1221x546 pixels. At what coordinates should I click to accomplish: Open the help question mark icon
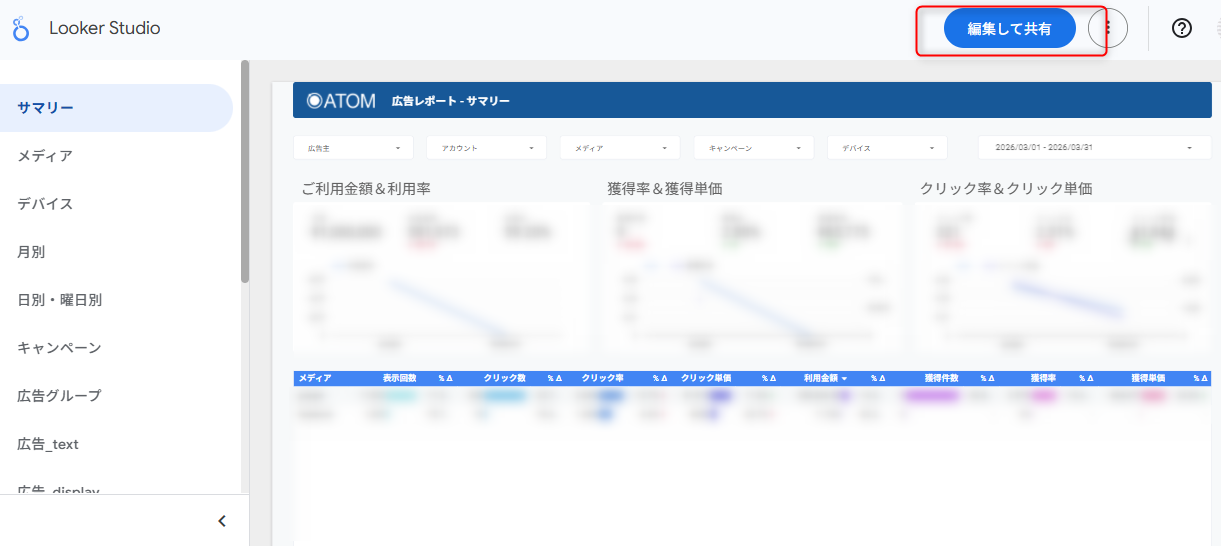click(x=1181, y=29)
